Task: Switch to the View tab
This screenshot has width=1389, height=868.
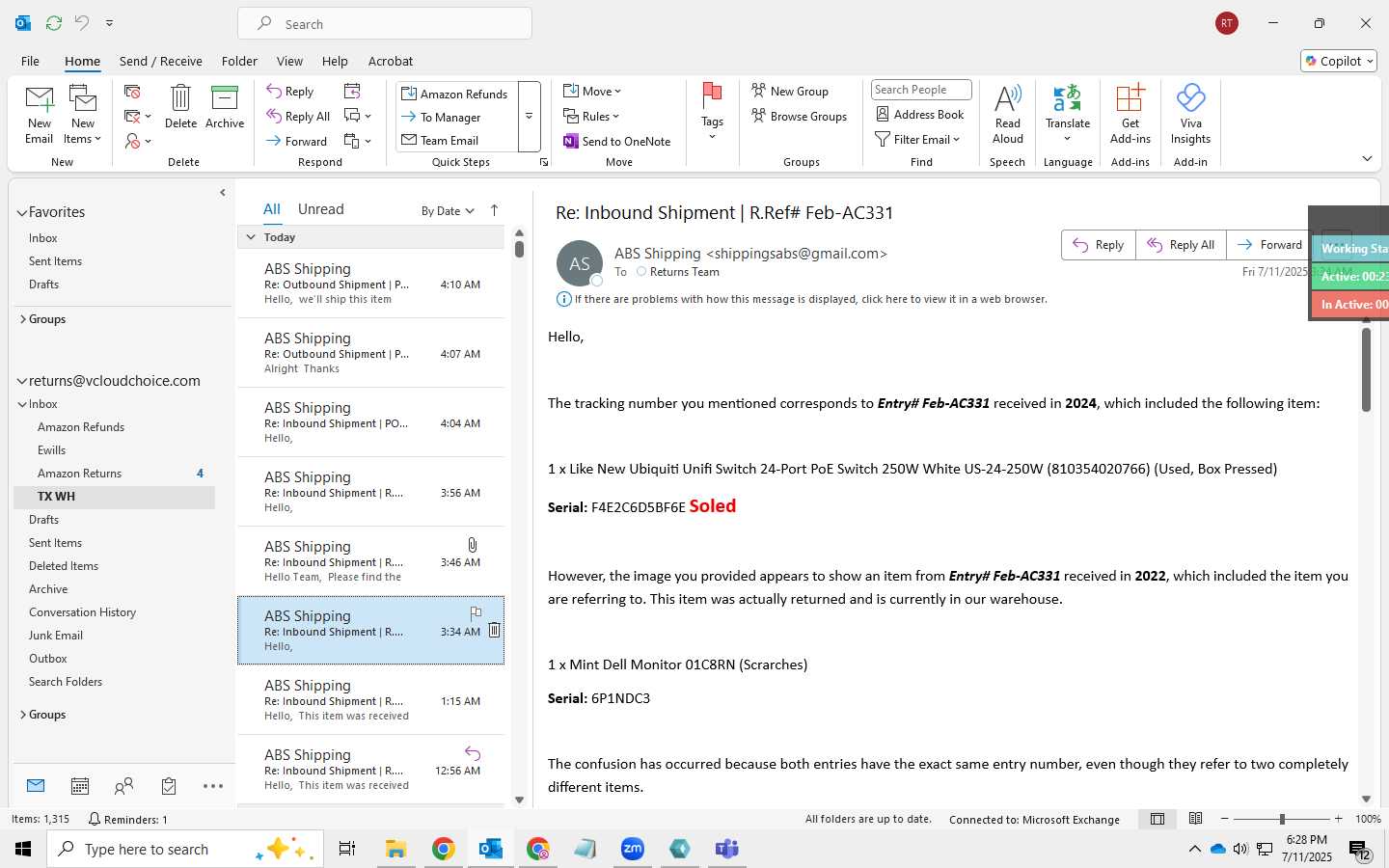Action: click(x=289, y=61)
